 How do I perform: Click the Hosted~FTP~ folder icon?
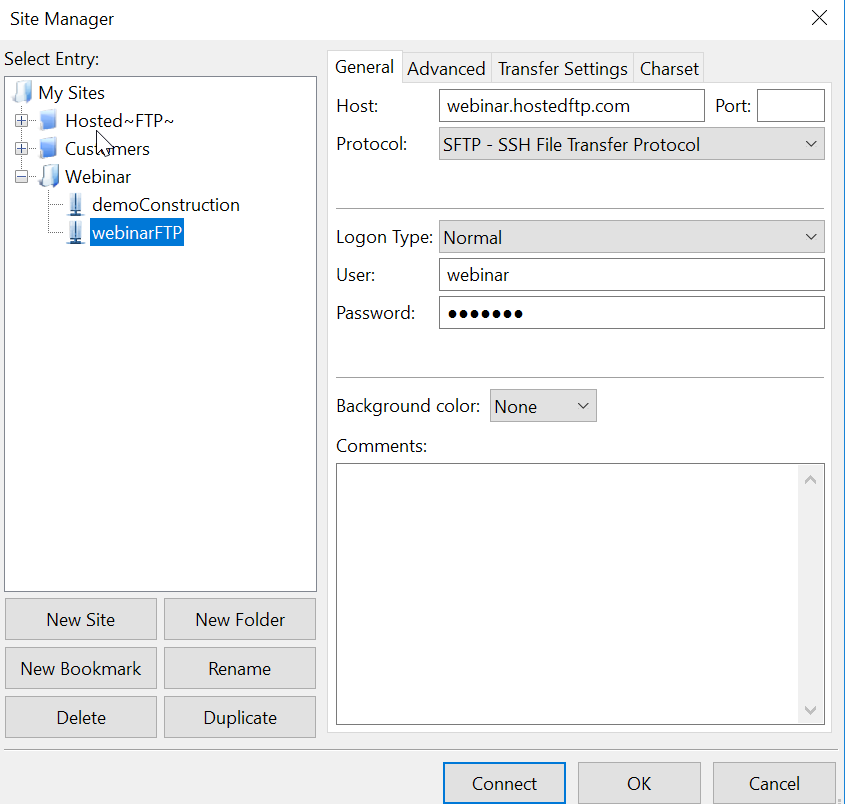point(49,120)
